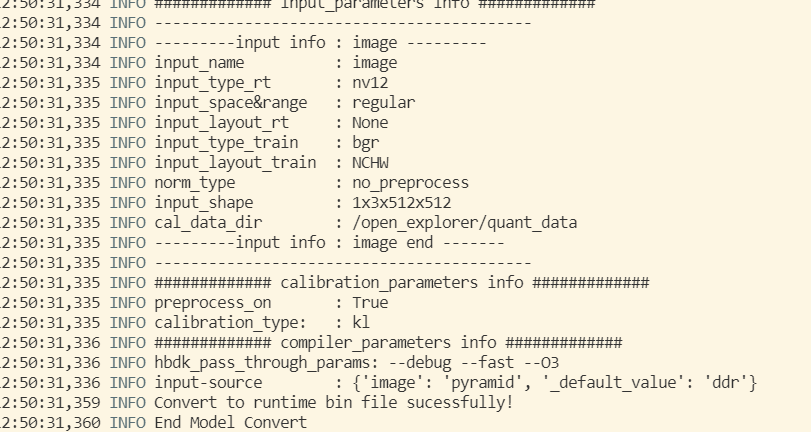Click the preprocess_on value True

(x=369, y=302)
